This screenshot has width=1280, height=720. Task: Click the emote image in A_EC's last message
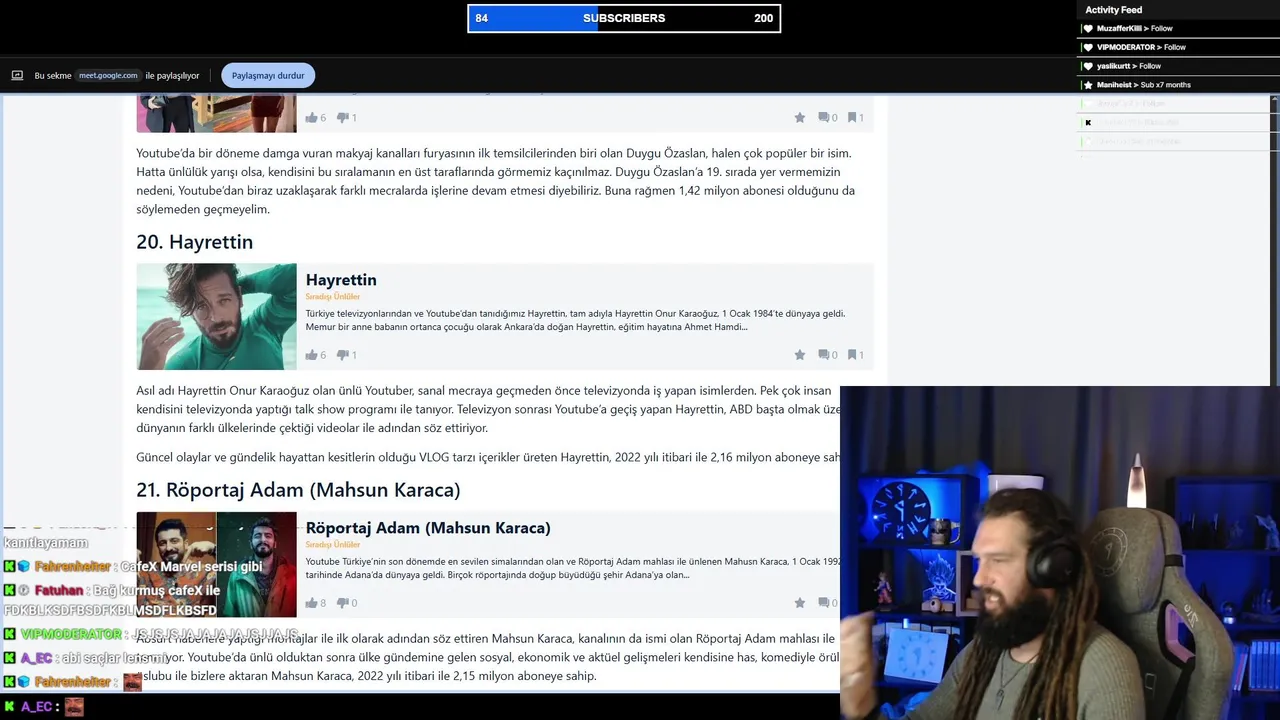click(x=74, y=707)
